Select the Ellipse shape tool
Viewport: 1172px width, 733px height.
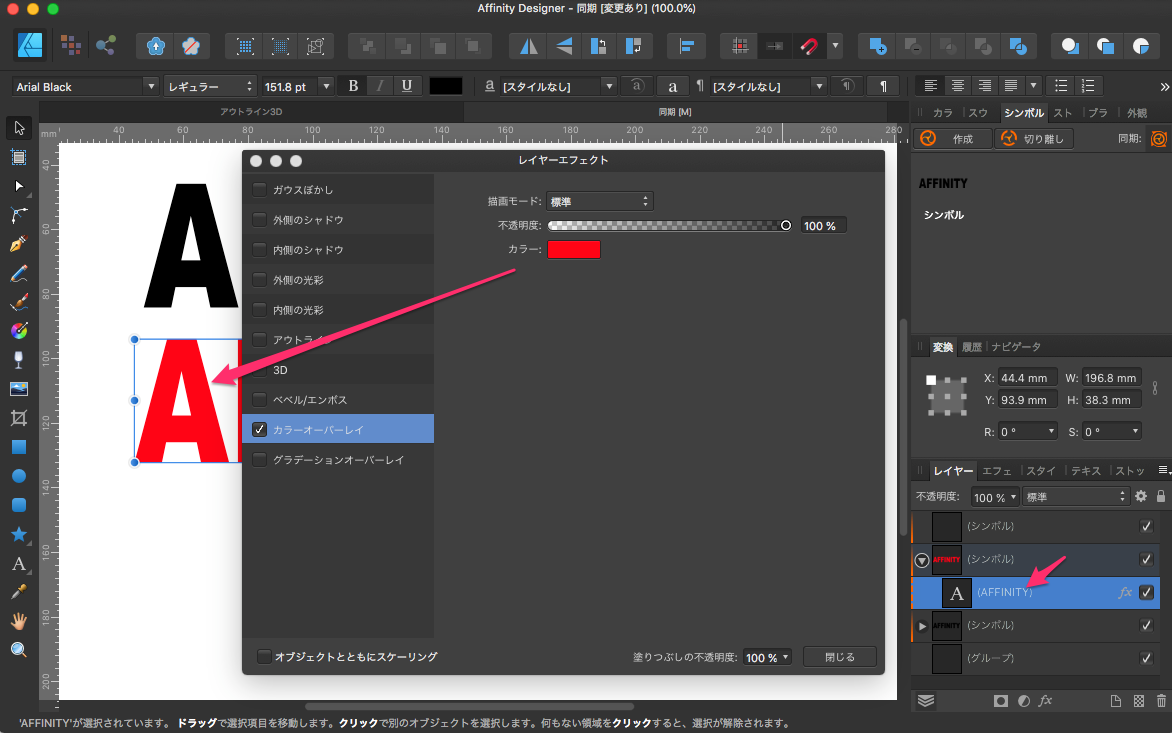[x=19, y=476]
